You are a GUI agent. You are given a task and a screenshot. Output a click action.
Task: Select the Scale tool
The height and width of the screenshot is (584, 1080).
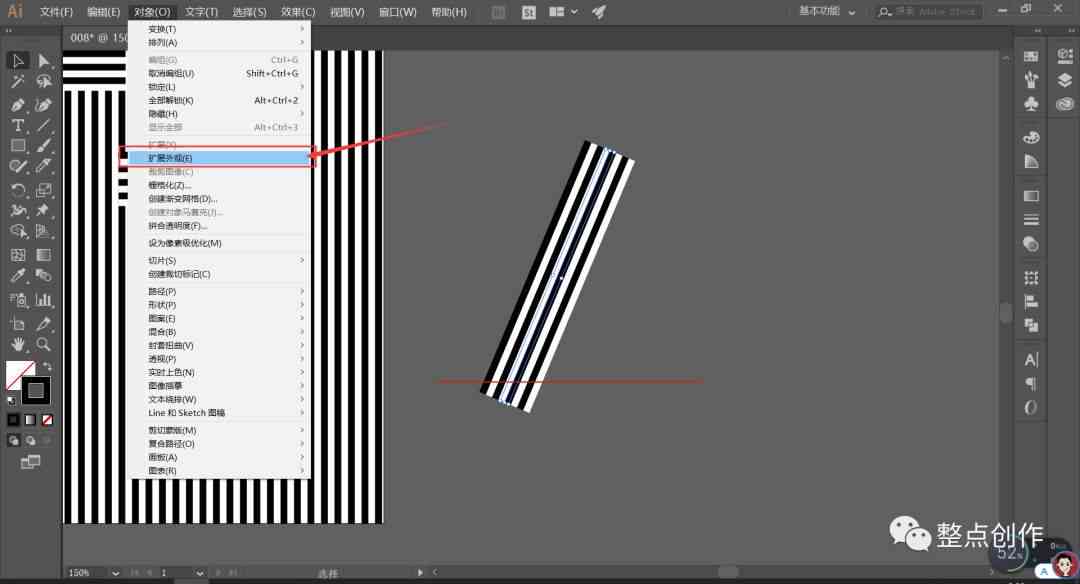(43, 189)
